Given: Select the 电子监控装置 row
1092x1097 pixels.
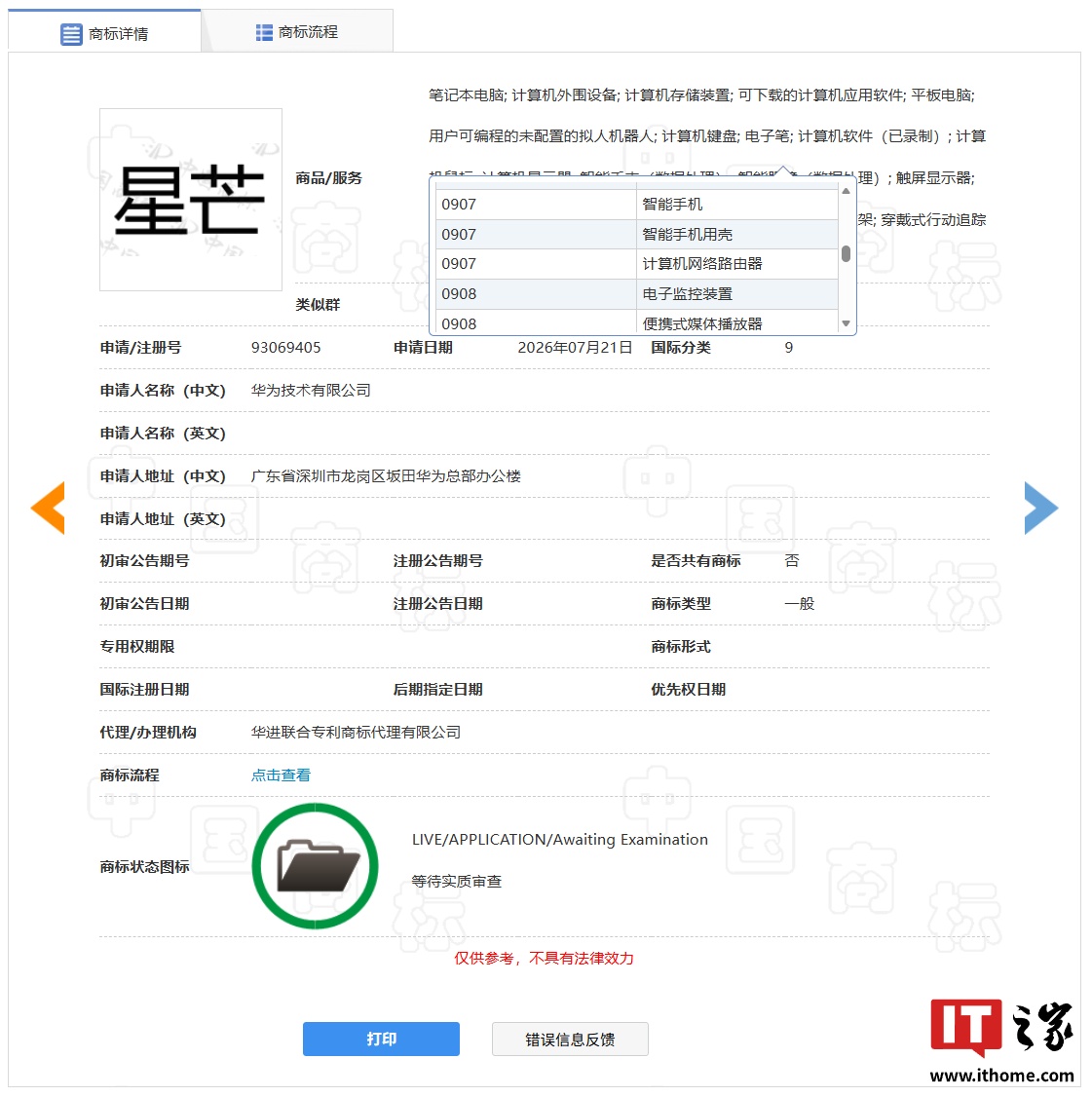Looking at the screenshot, I should click(x=636, y=294).
